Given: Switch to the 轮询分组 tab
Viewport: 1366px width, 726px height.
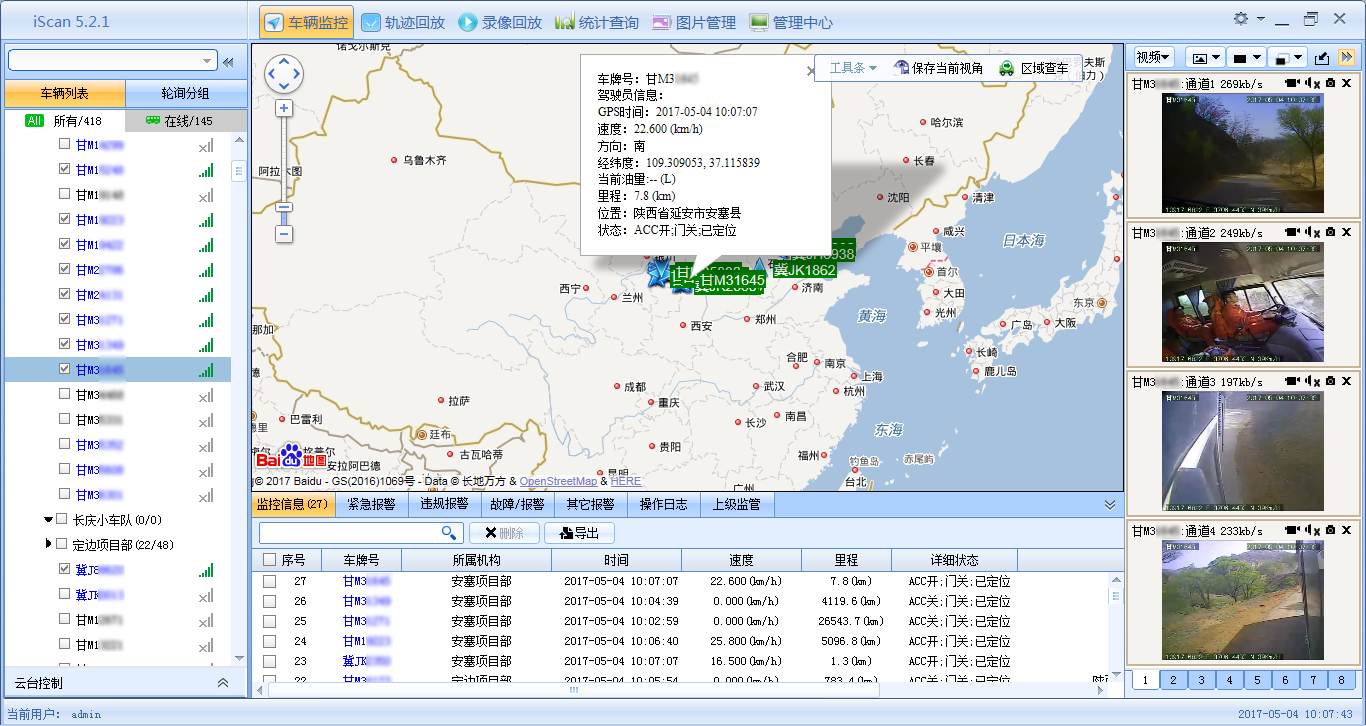Looking at the screenshot, I should coord(185,94).
